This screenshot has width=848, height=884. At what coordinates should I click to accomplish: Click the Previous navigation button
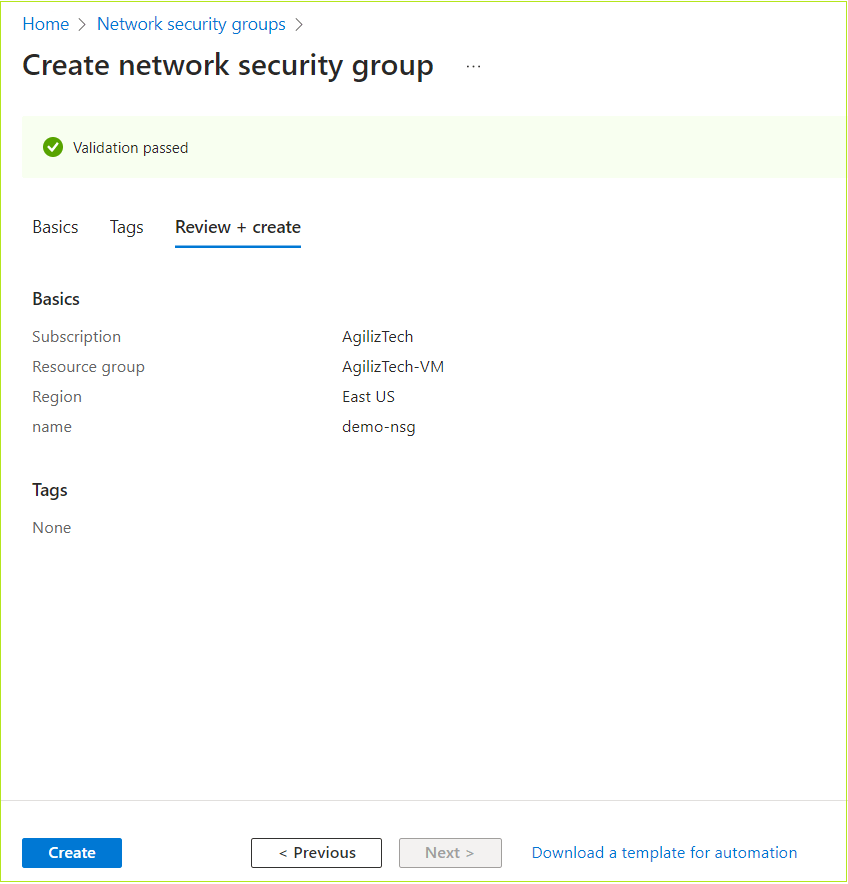[316, 852]
